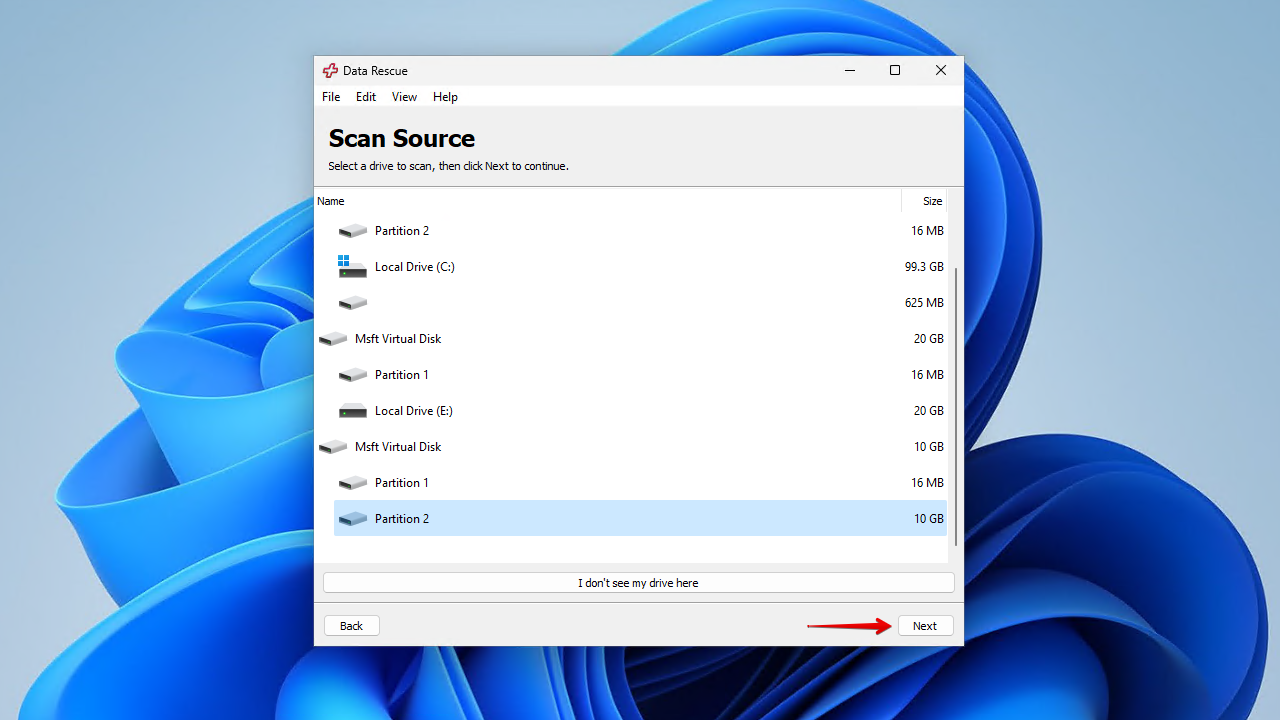The image size is (1280, 720).
Task: Open the Edit menu
Action: [366, 97]
